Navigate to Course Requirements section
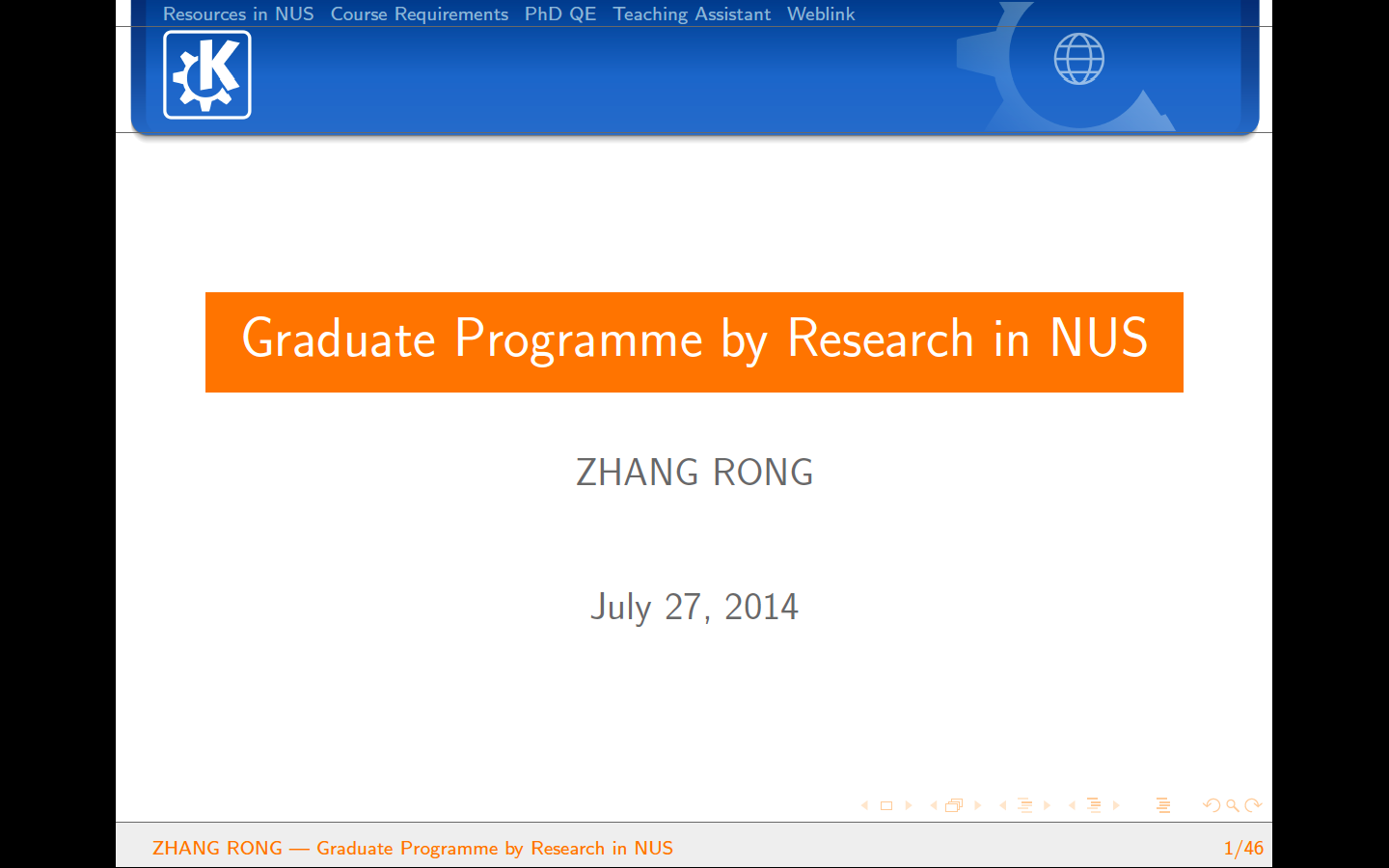Screen dimensions: 1389x868 tap(419, 14)
